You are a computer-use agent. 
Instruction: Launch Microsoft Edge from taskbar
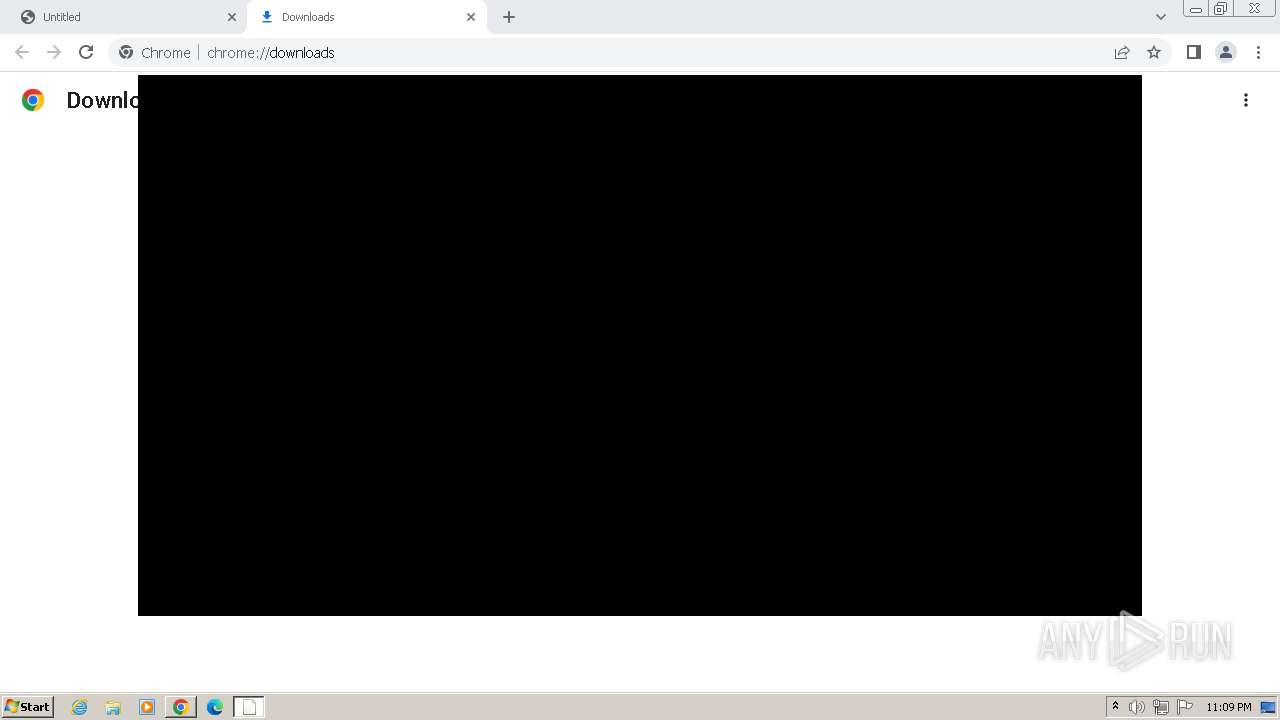point(215,707)
